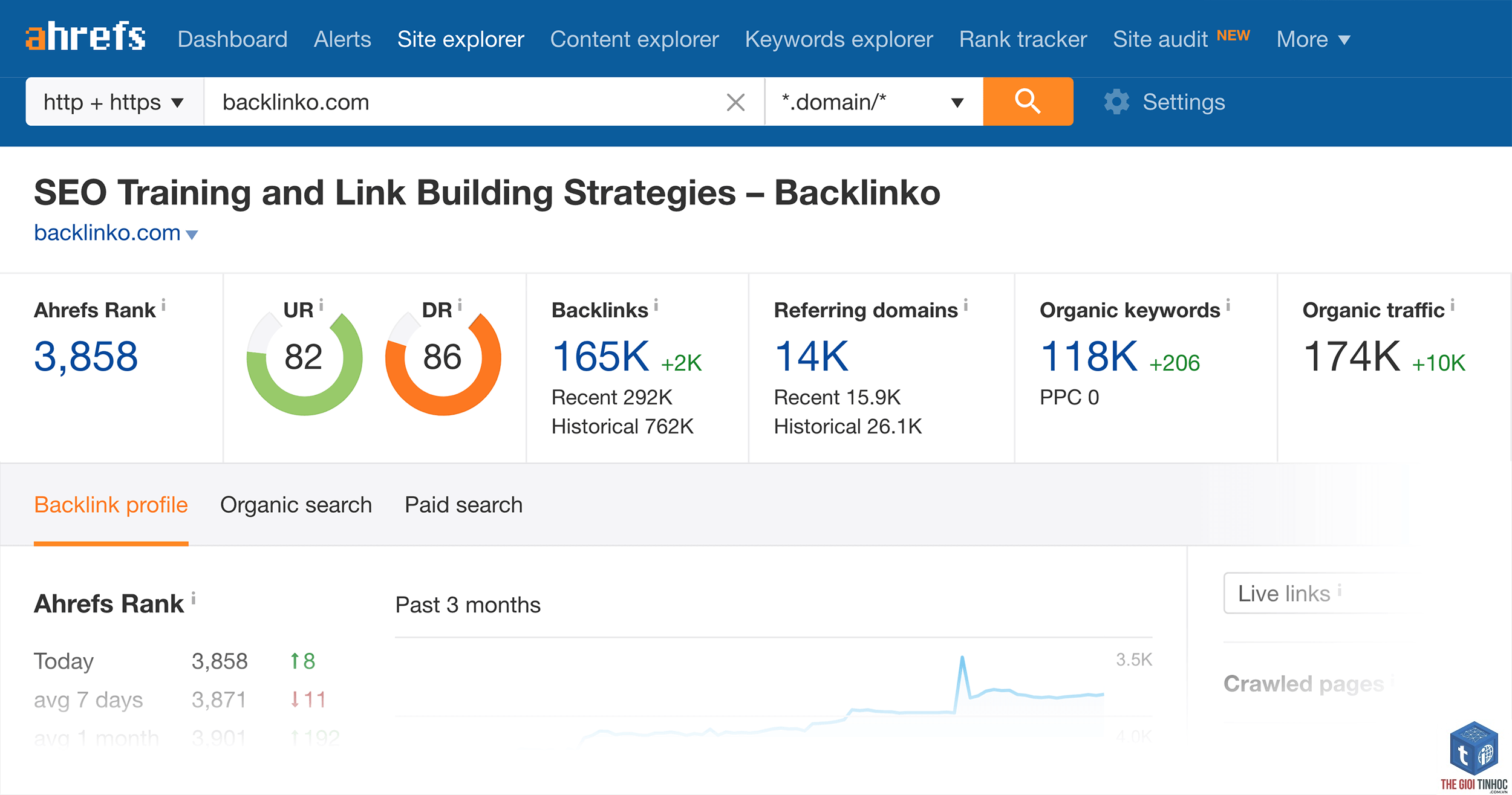The height and width of the screenshot is (795, 1512).
Task: Click the avg 7 days value 3,871
Action: point(219,699)
